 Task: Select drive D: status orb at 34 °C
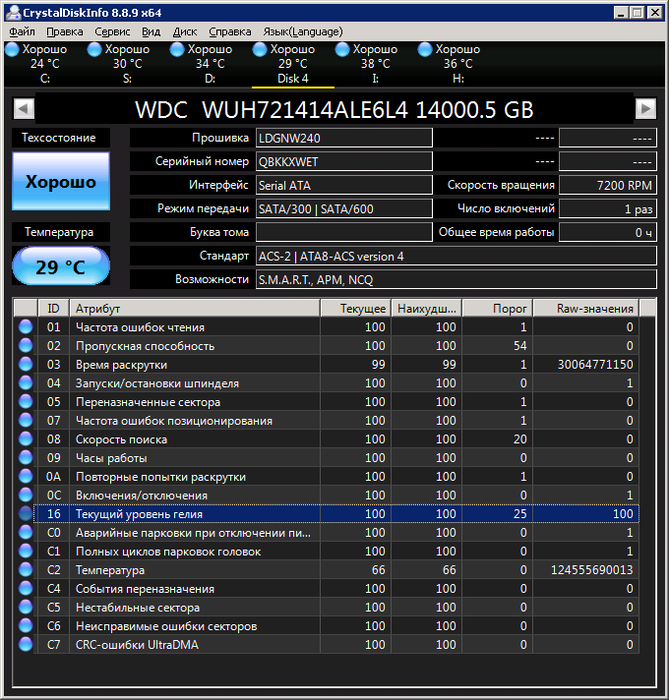(177, 49)
